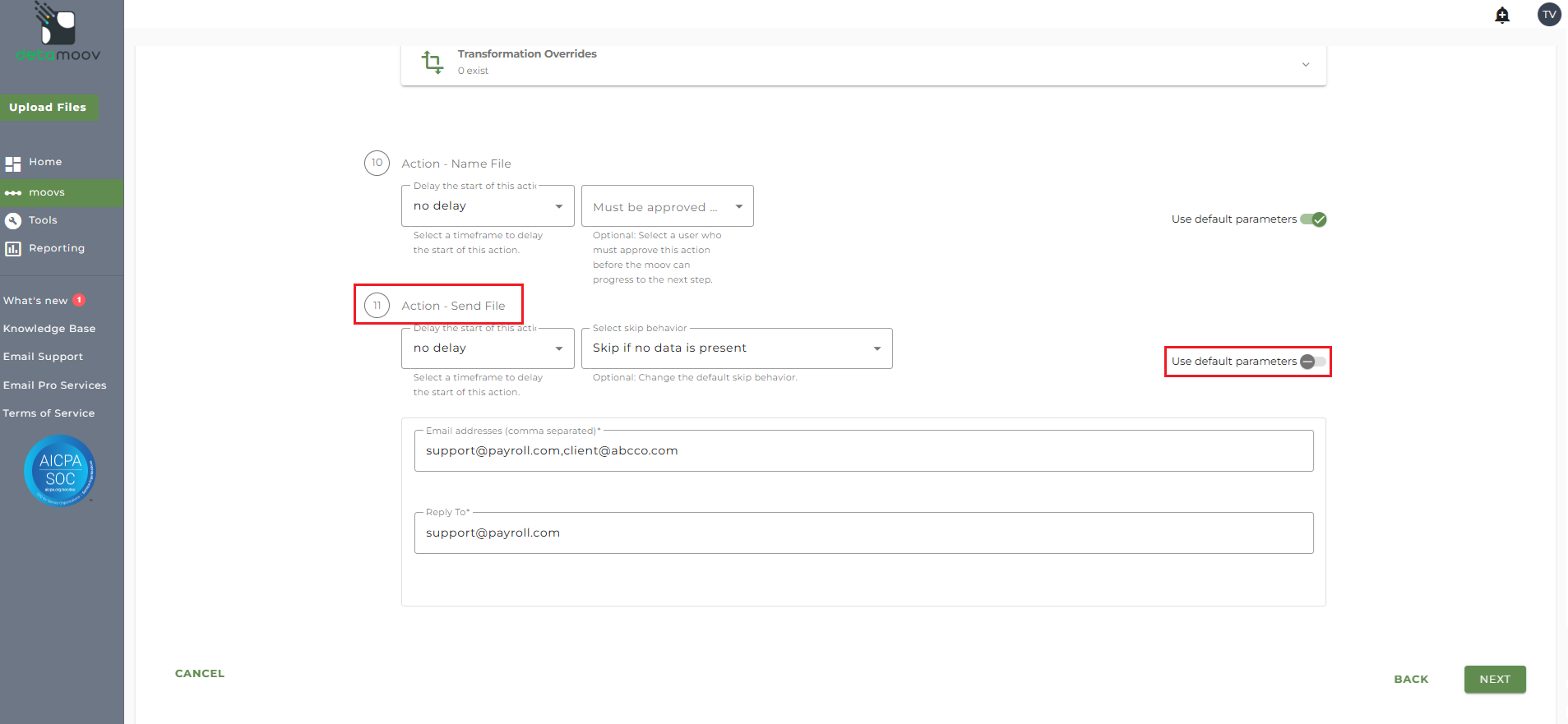Click the Home dashboard icon
The image size is (1568, 724).
pyautogui.click(x=13, y=163)
